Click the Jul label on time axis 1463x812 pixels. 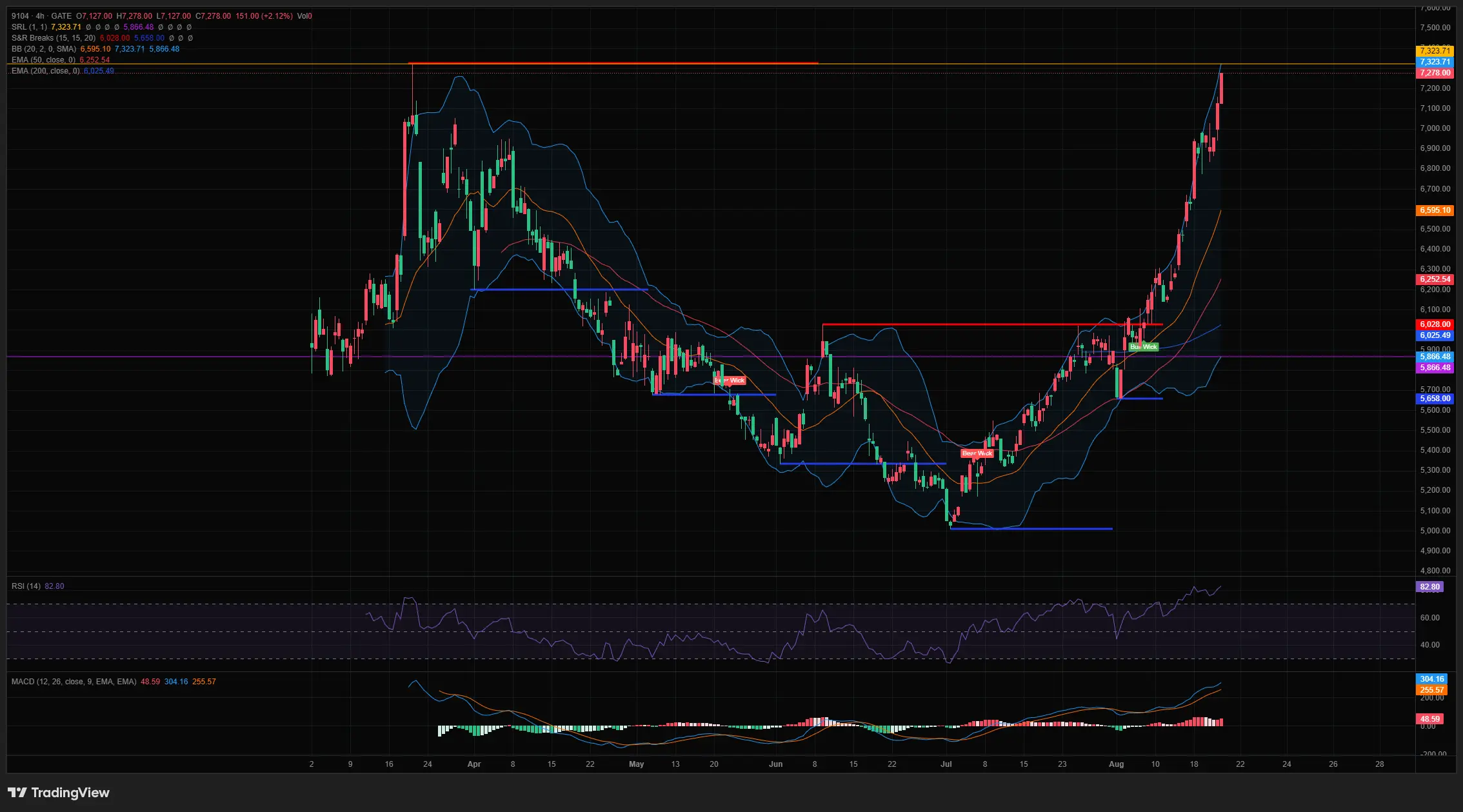click(x=946, y=764)
